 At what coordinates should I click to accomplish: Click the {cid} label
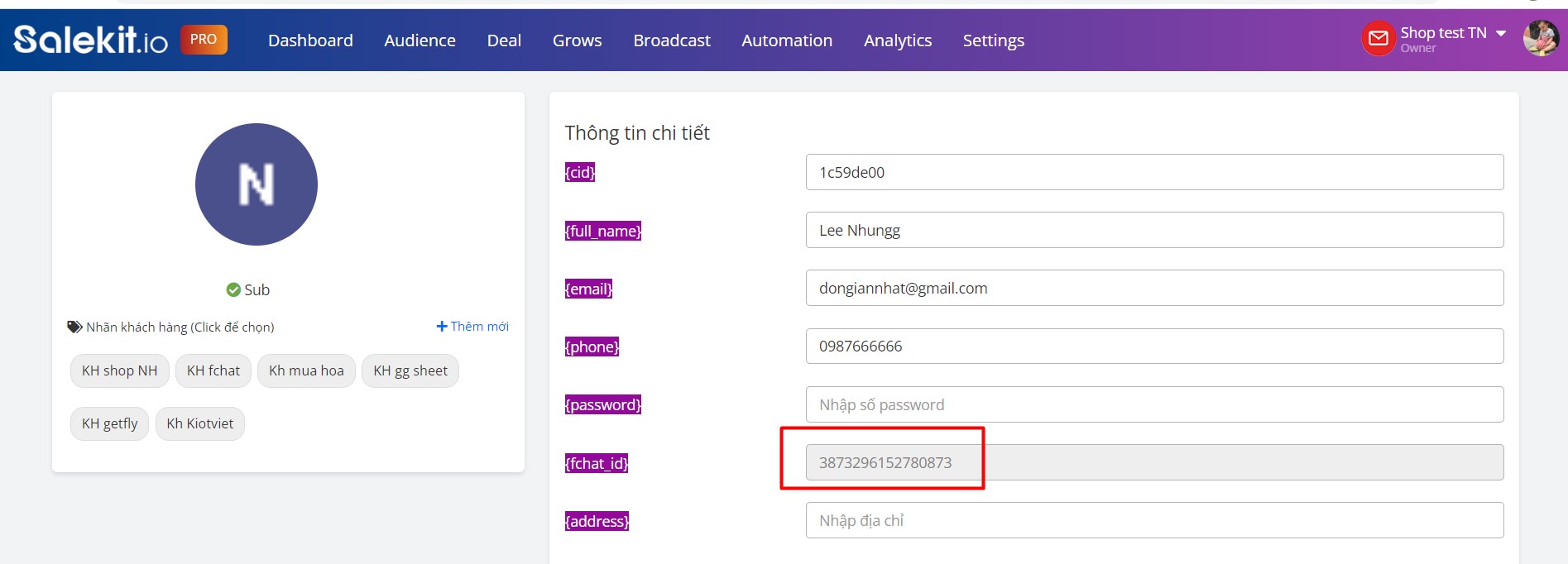click(580, 172)
